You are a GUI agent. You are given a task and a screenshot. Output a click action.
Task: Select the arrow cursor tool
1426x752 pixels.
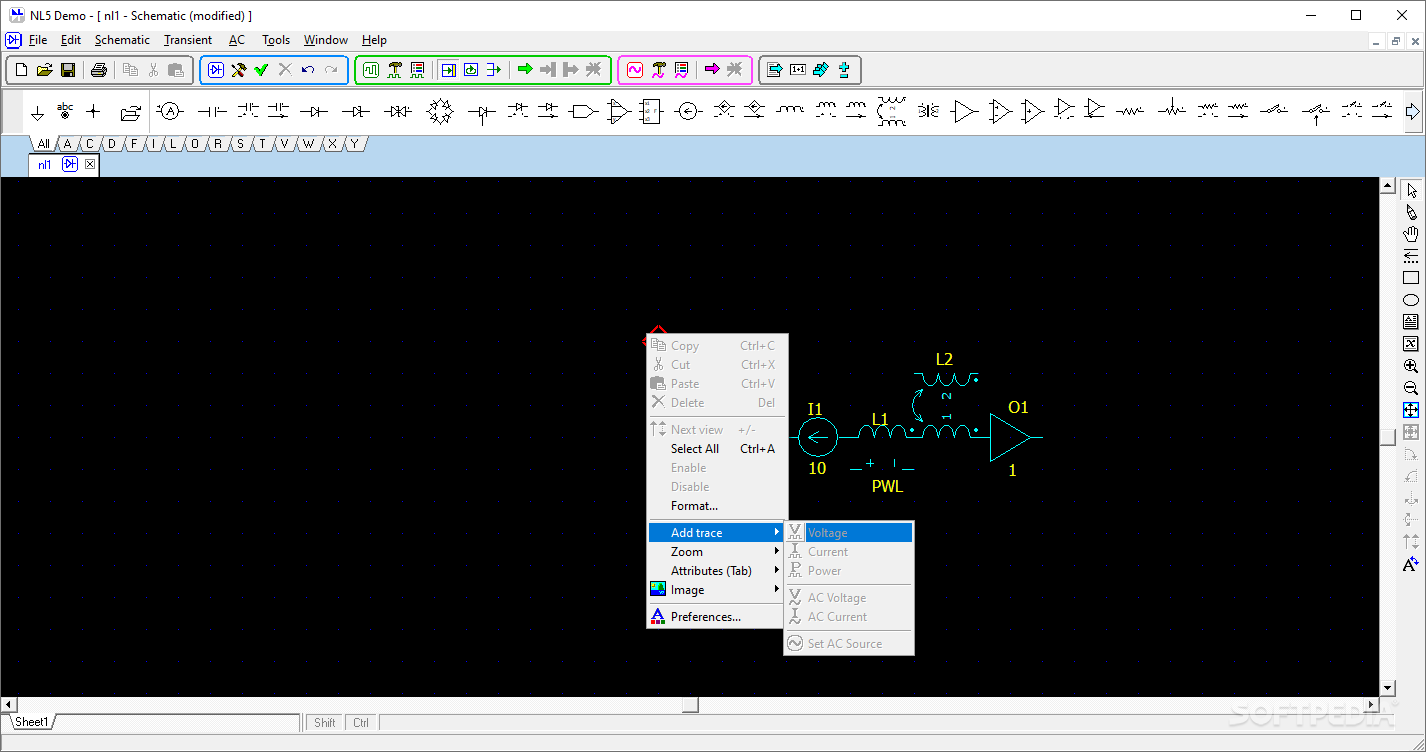pyautogui.click(x=1411, y=190)
